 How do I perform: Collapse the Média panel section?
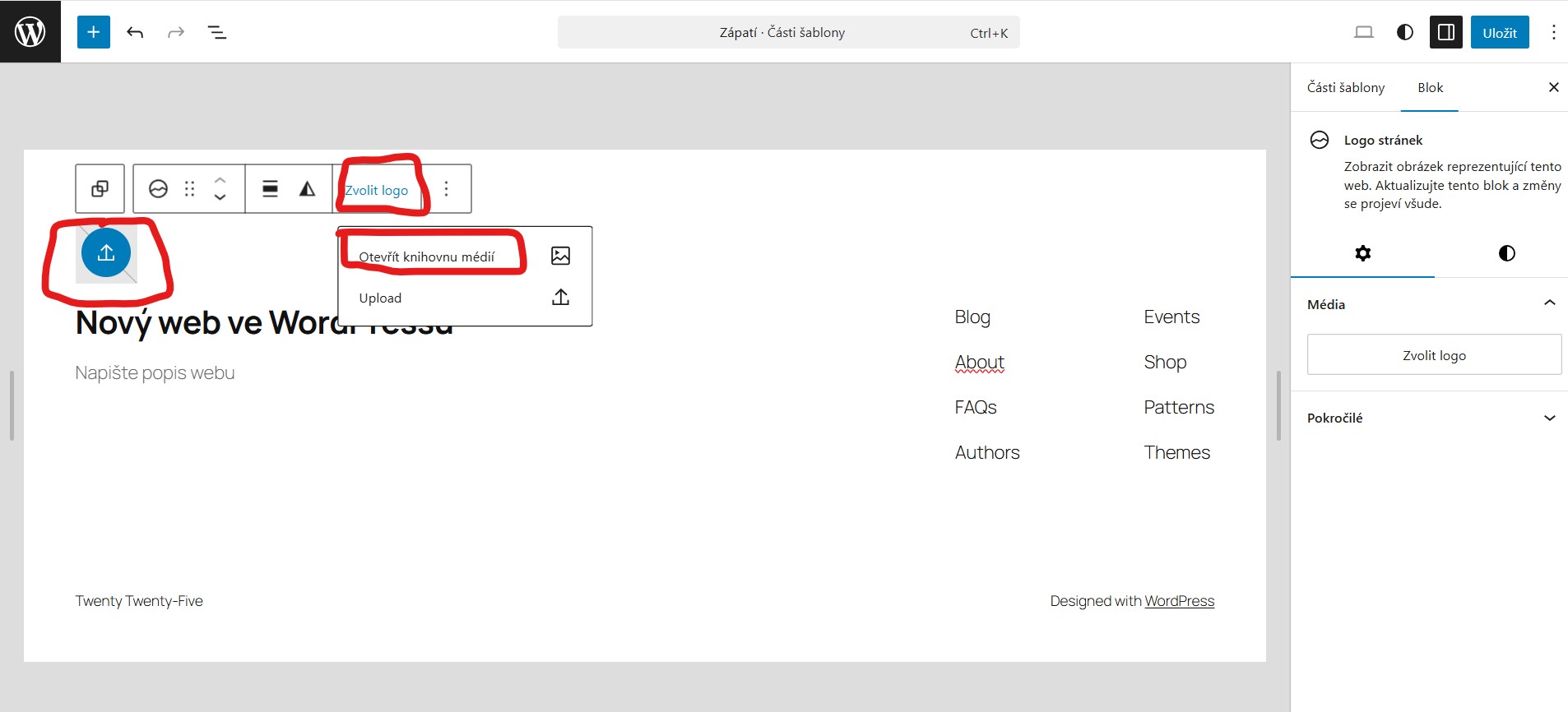[1549, 303]
